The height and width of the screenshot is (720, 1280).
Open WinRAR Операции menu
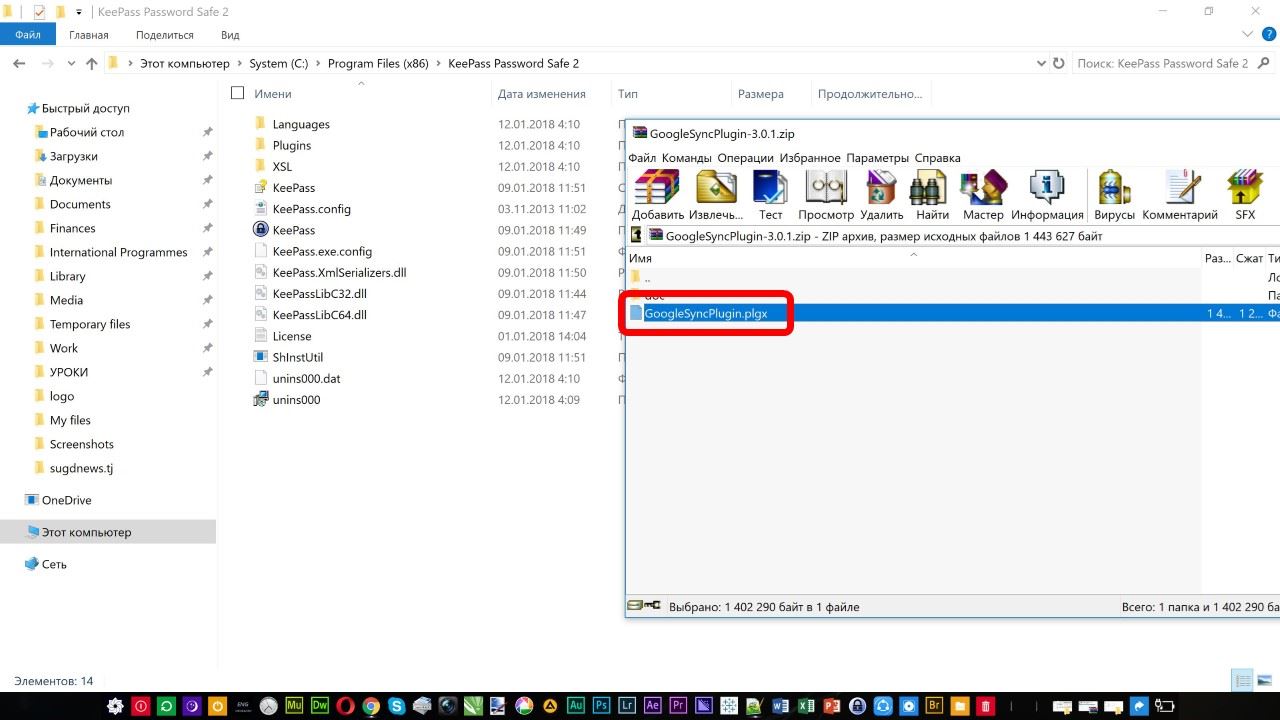[x=745, y=158]
